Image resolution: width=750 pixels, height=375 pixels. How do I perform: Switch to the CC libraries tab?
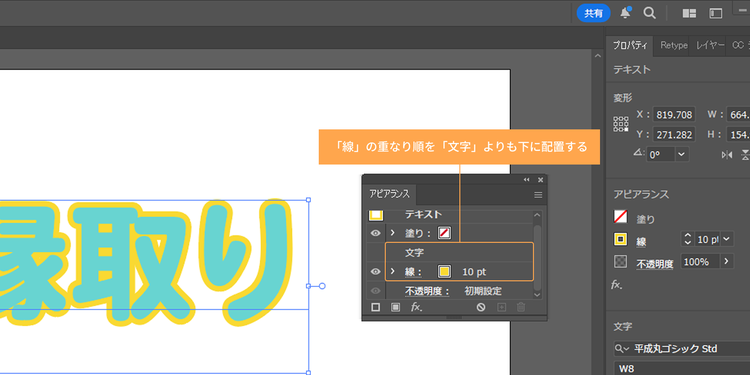click(739, 45)
